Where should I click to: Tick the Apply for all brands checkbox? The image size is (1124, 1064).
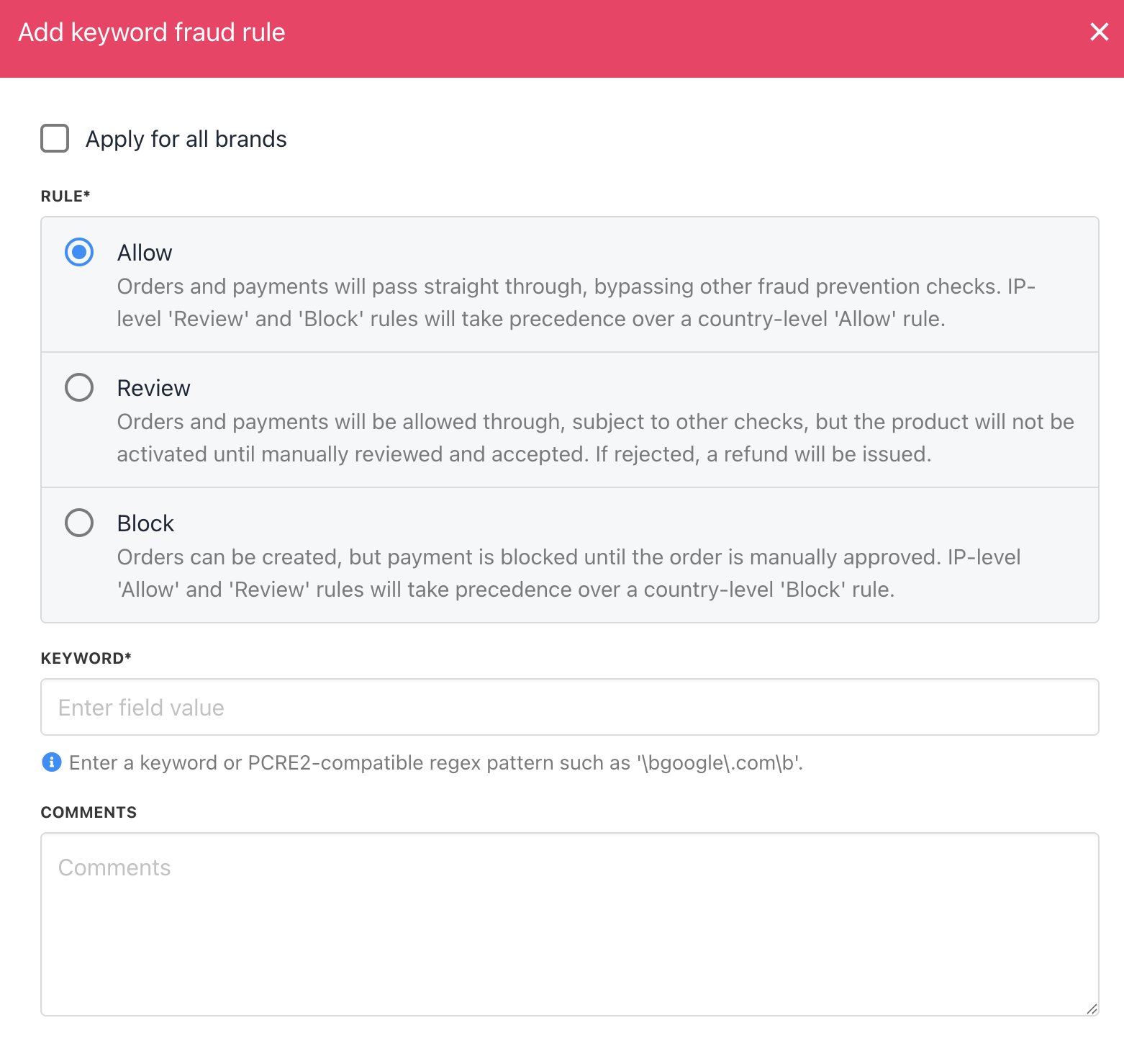pyautogui.click(x=55, y=138)
